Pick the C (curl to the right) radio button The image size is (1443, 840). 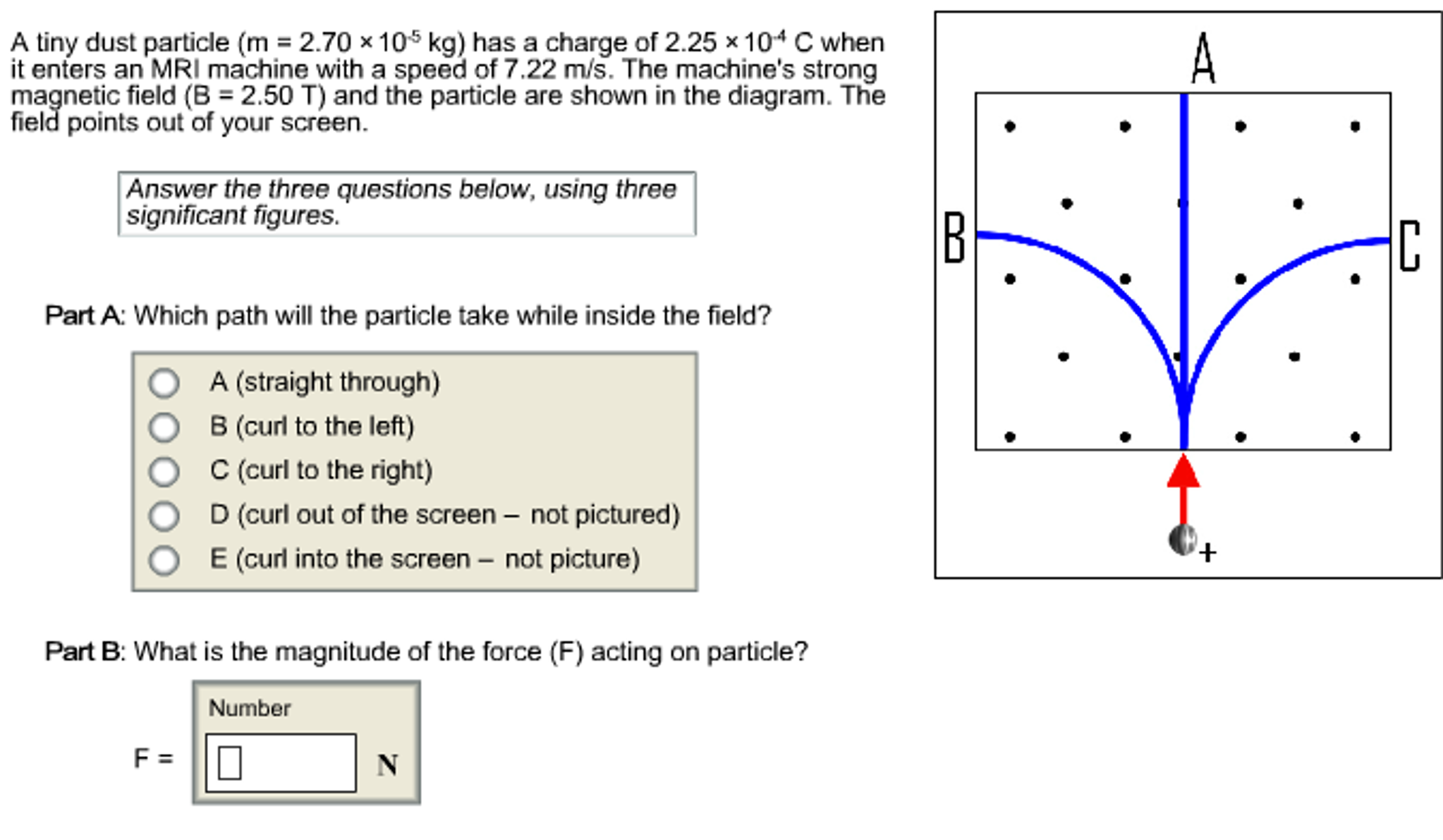[164, 472]
